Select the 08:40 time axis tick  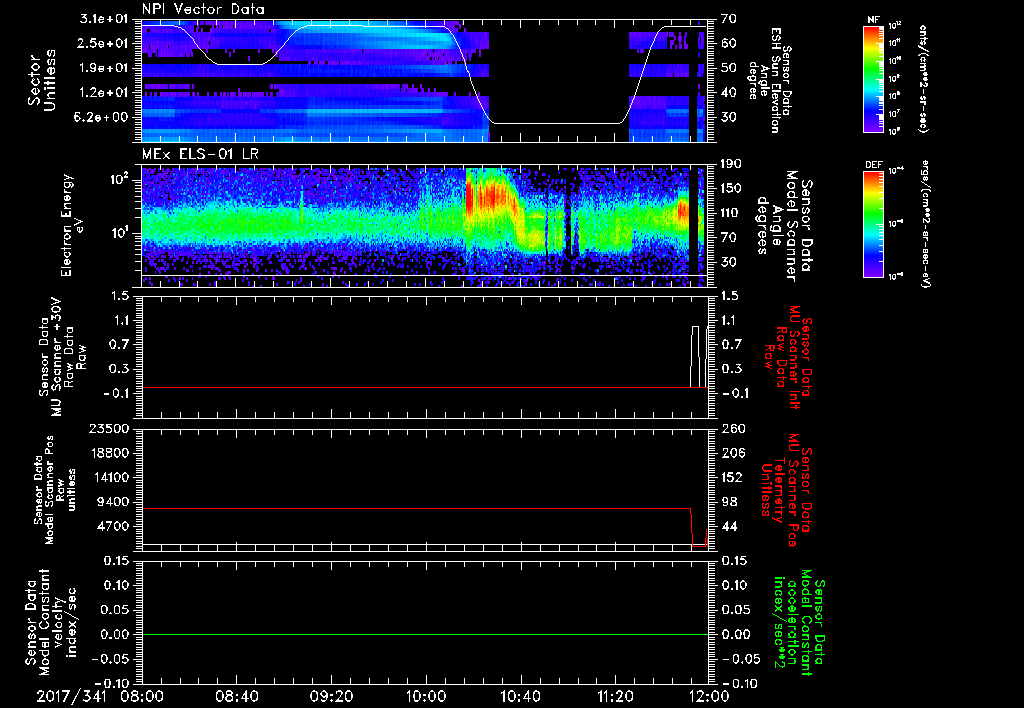click(x=237, y=695)
